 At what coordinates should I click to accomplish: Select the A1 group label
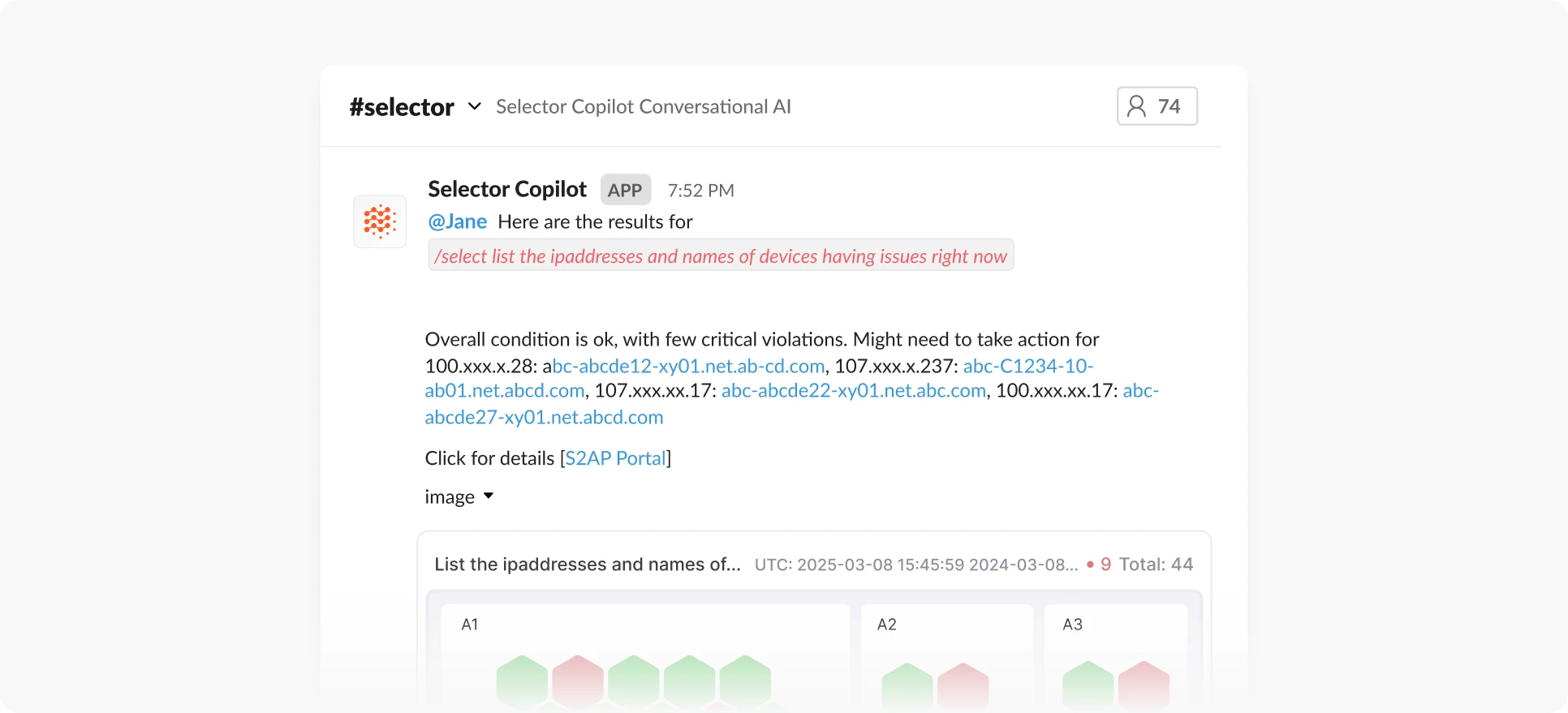(470, 625)
